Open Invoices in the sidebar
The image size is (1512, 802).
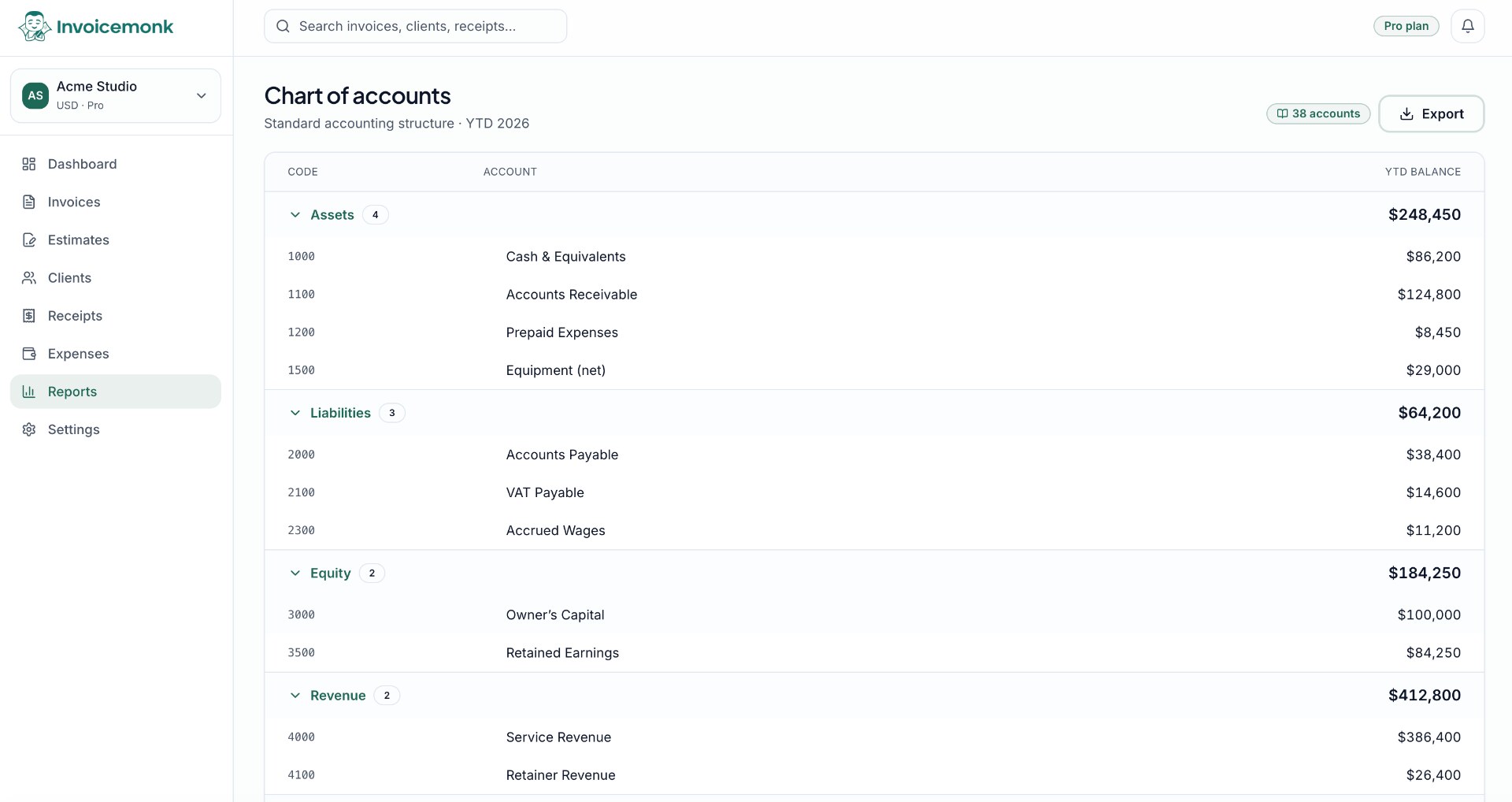[x=116, y=202]
